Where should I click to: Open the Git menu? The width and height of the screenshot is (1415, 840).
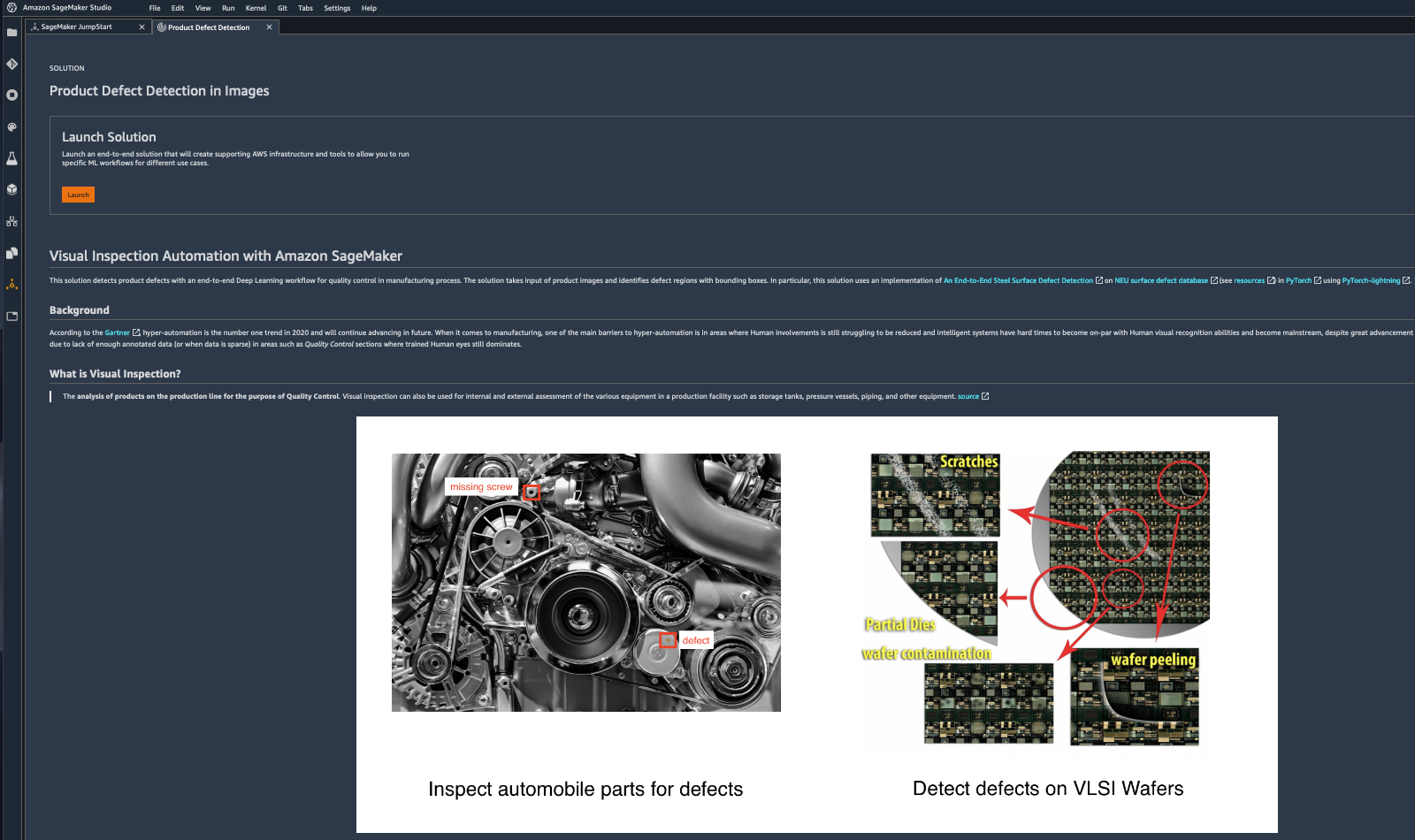click(x=282, y=8)
